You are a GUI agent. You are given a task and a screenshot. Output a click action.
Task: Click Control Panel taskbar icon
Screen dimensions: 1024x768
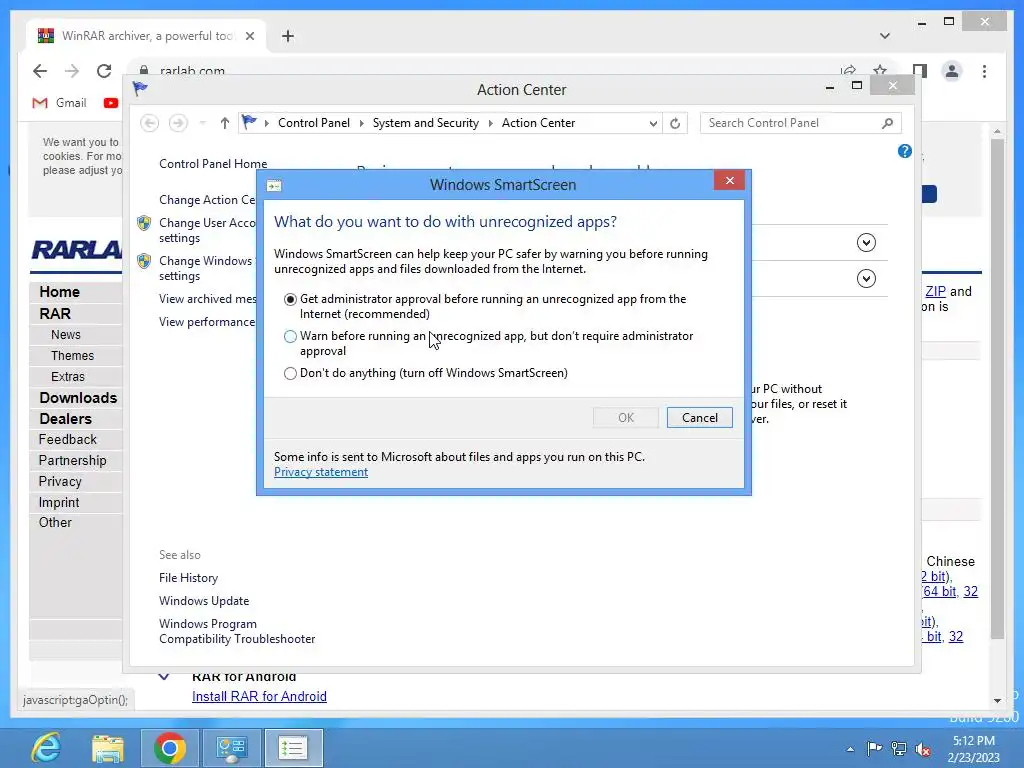click(231, 748)
